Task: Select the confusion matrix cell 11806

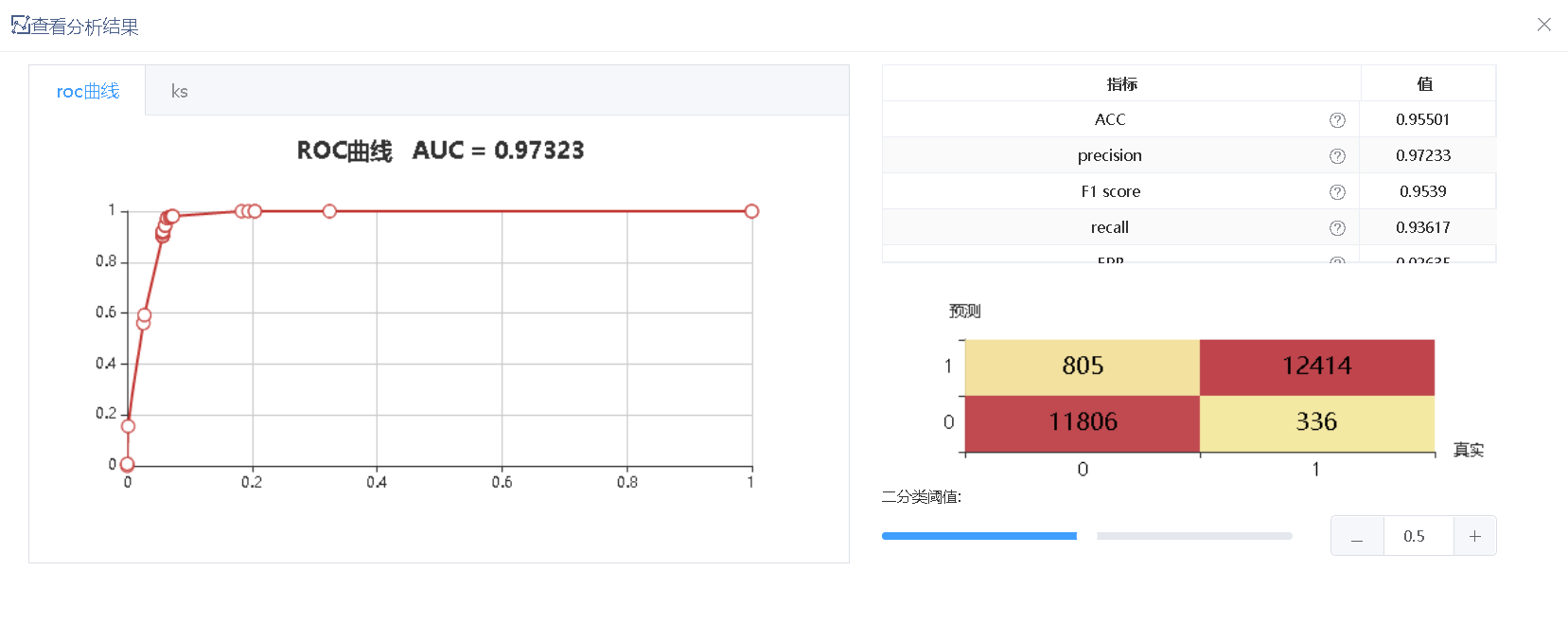Action: click(1083, 423)
